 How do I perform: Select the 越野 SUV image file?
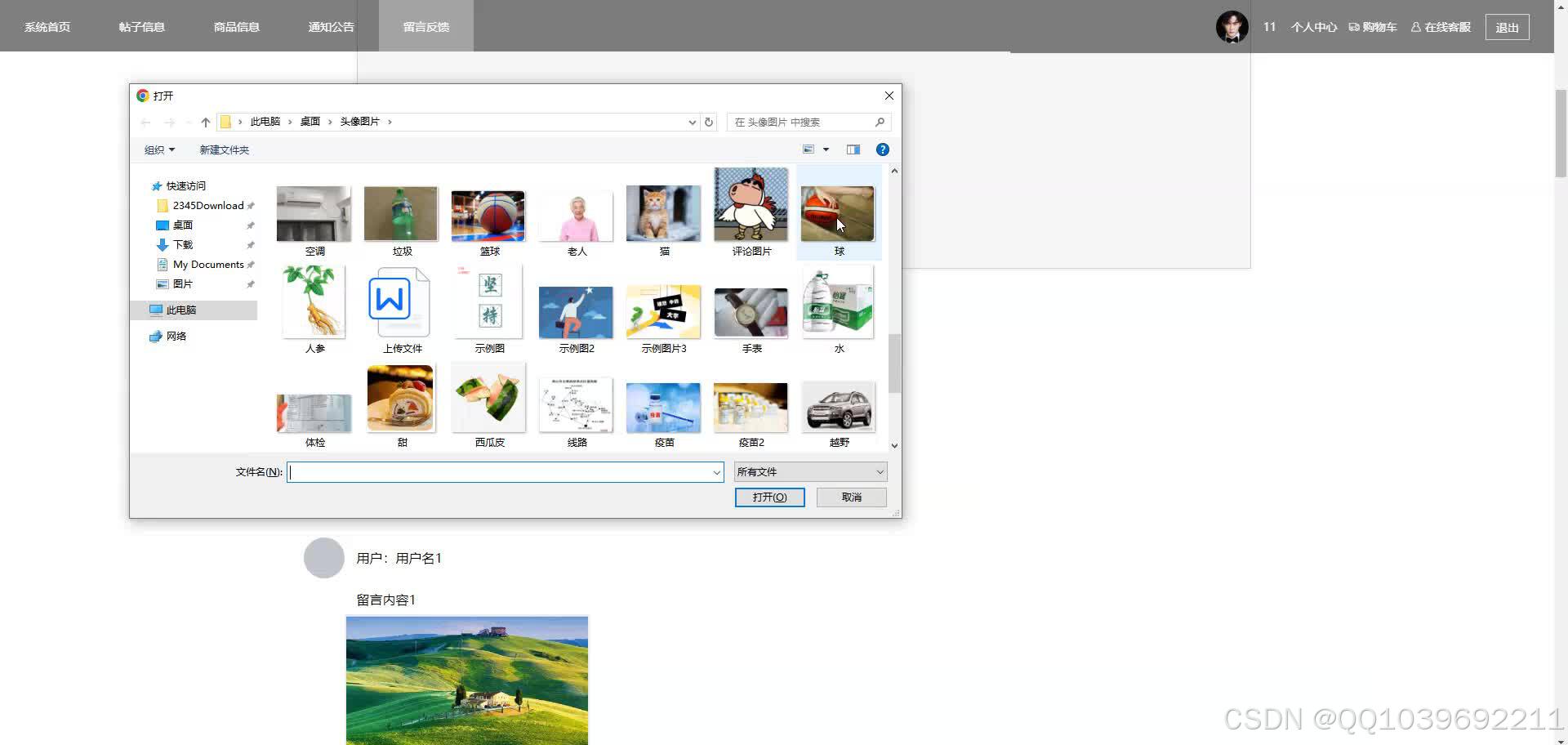[x=838, y=407]
